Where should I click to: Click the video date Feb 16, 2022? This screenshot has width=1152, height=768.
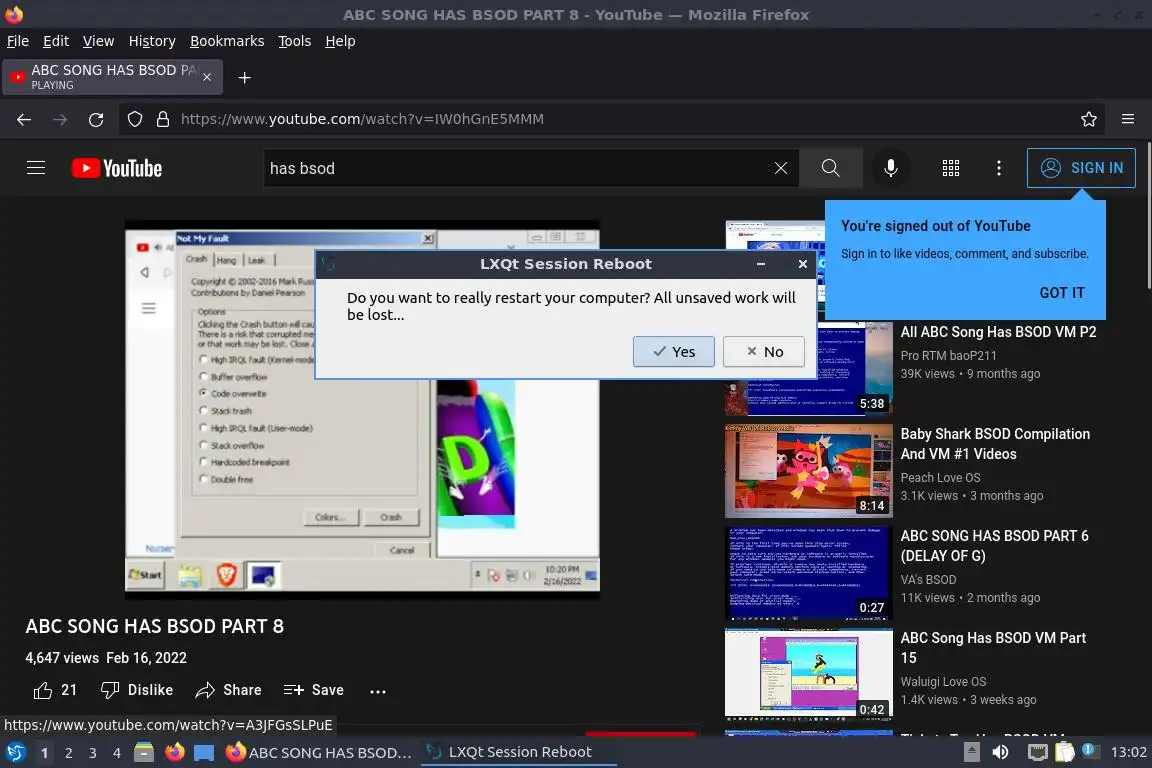[x=146, y=658]
